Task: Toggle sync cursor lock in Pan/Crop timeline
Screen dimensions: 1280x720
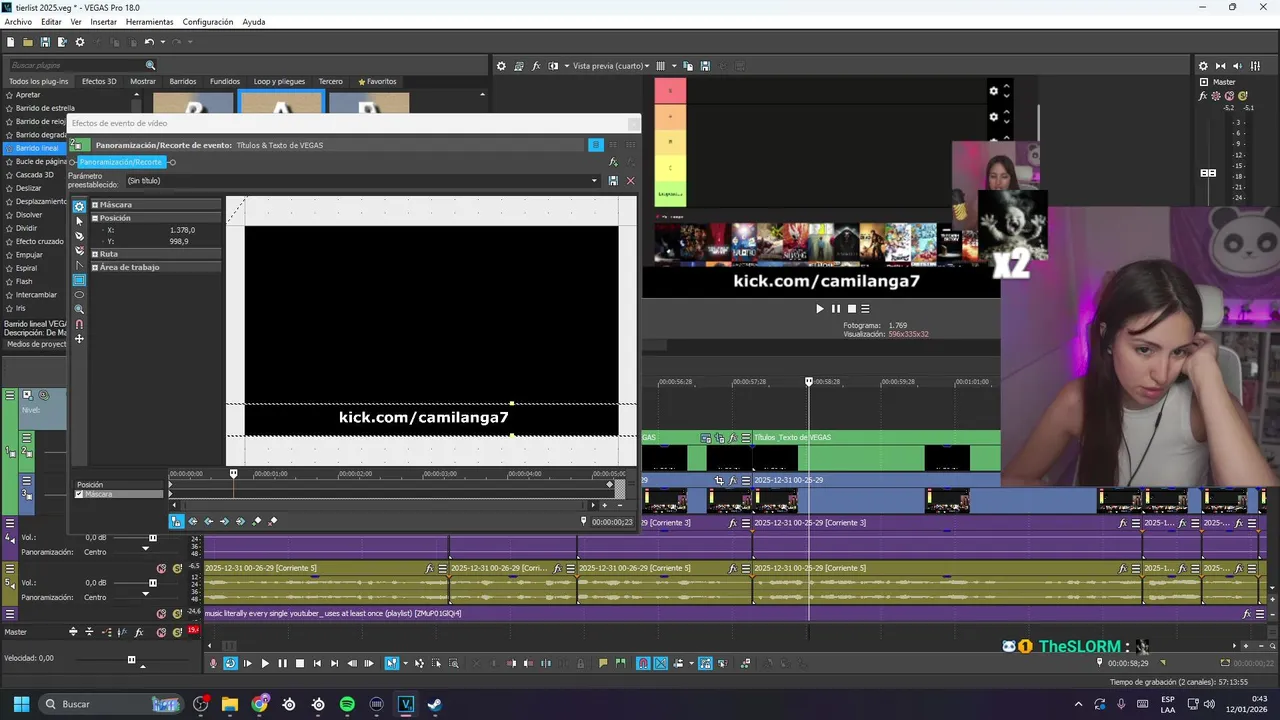Action: tap(176, 521)
